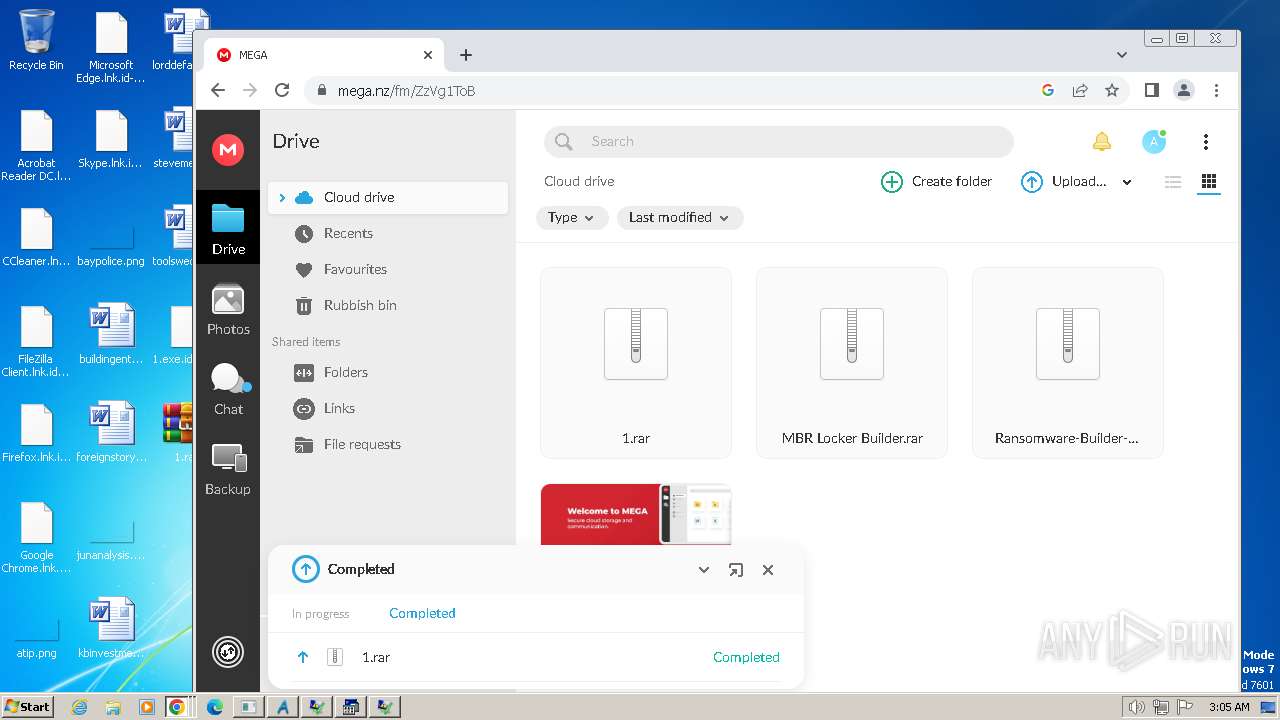1280x720 pixels.
Task: Open the Photos section
Action: point(228,309)
